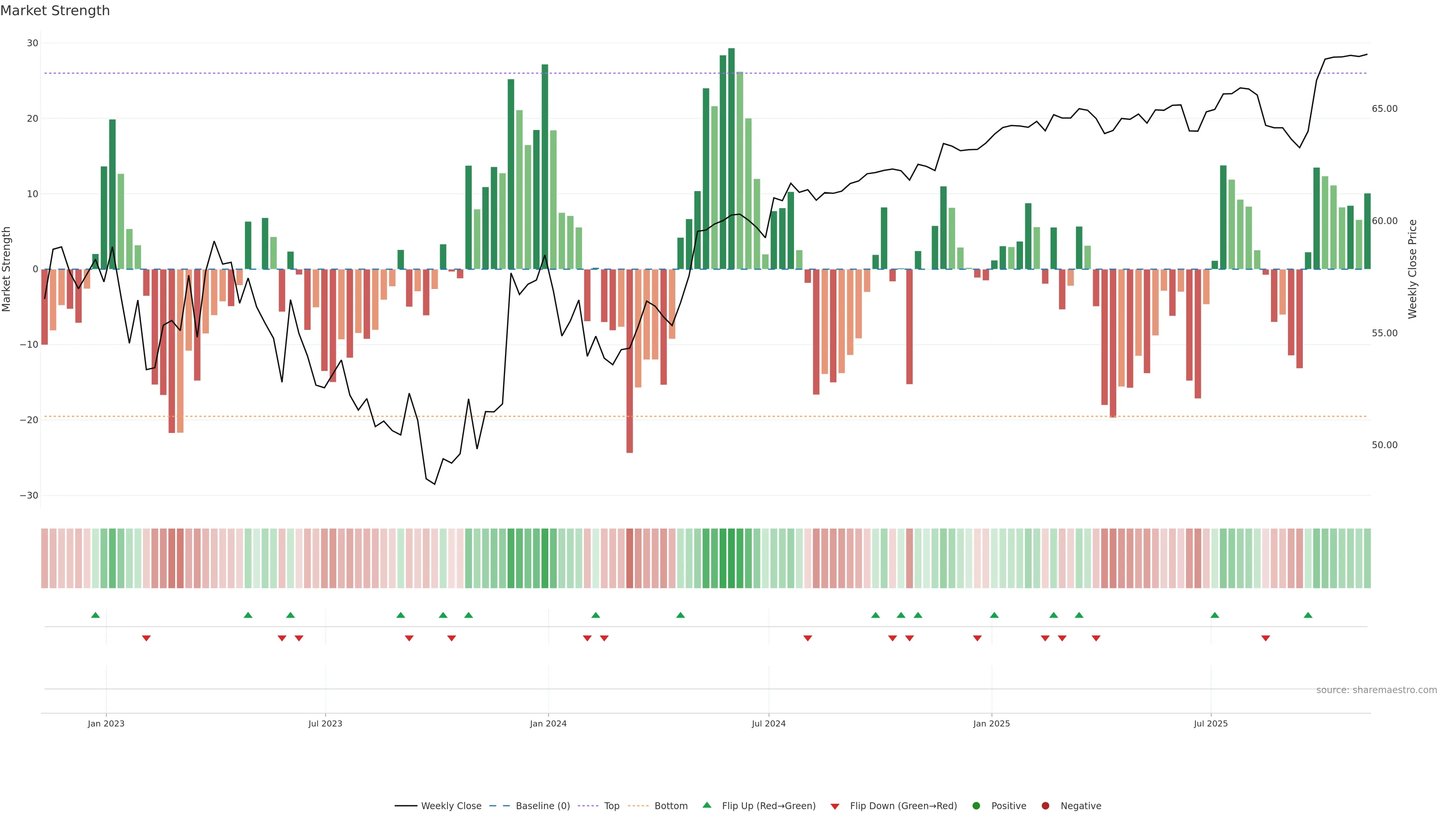Click the Negative red circle legend icon
The height and width of the screenshot is (819, 1456).
tap(1045, 805)
